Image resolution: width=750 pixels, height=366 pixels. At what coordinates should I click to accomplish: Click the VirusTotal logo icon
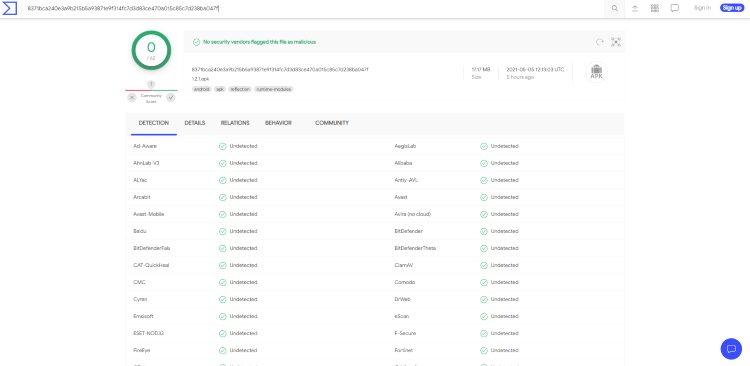coord(10,8)
